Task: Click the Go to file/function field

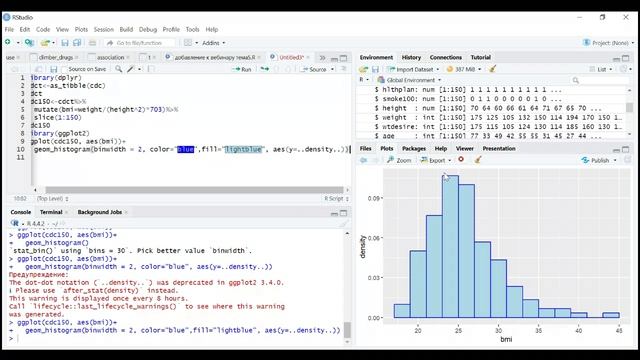Action: [139, 43]
